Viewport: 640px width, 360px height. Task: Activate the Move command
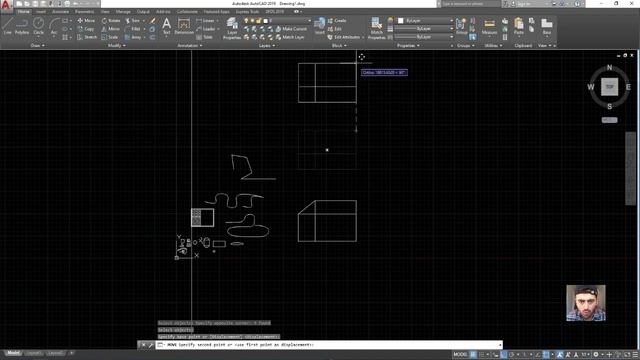[86, 20]
